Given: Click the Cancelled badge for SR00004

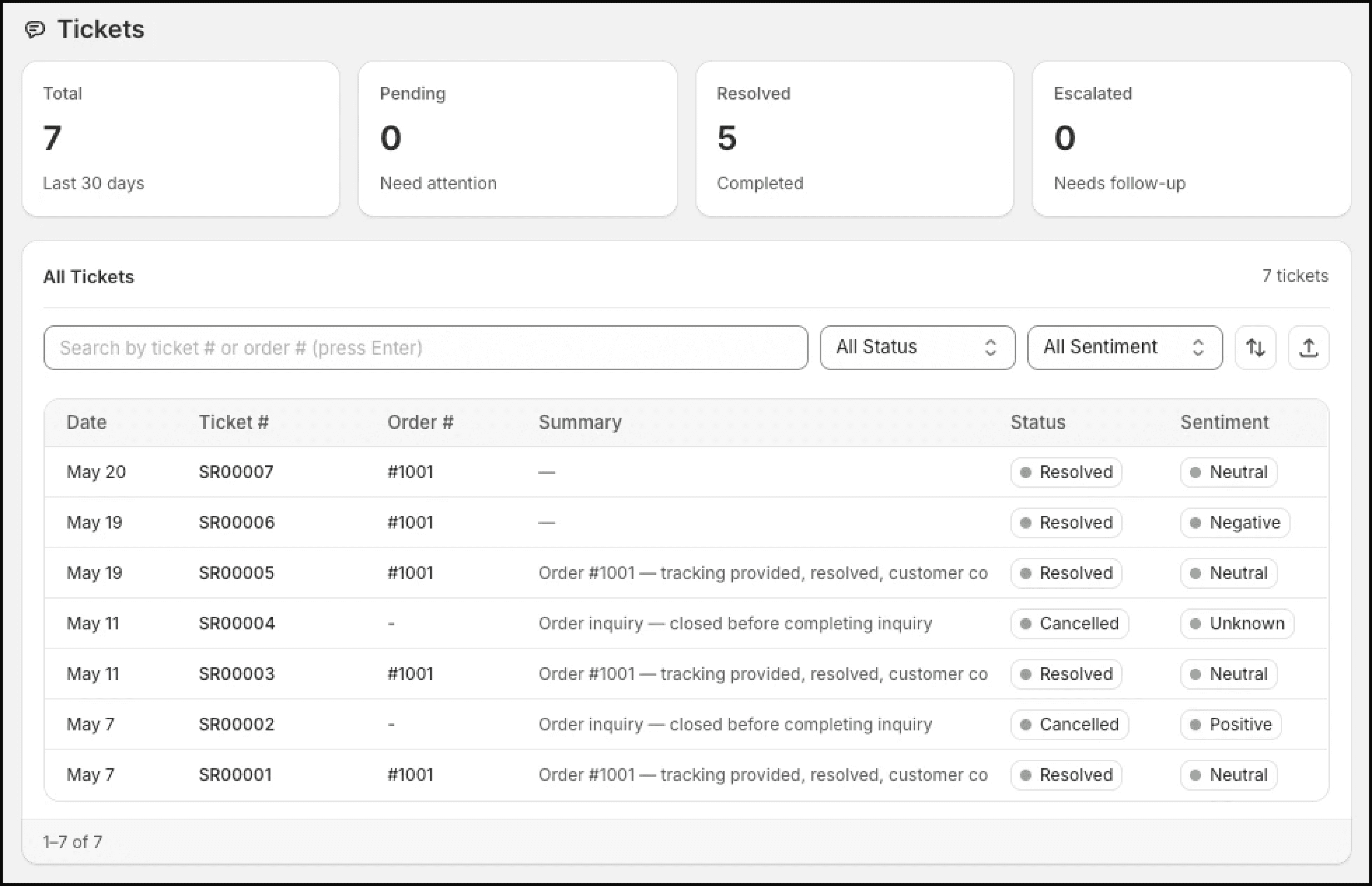Looking at the screenshot, I should (1069, 624).
